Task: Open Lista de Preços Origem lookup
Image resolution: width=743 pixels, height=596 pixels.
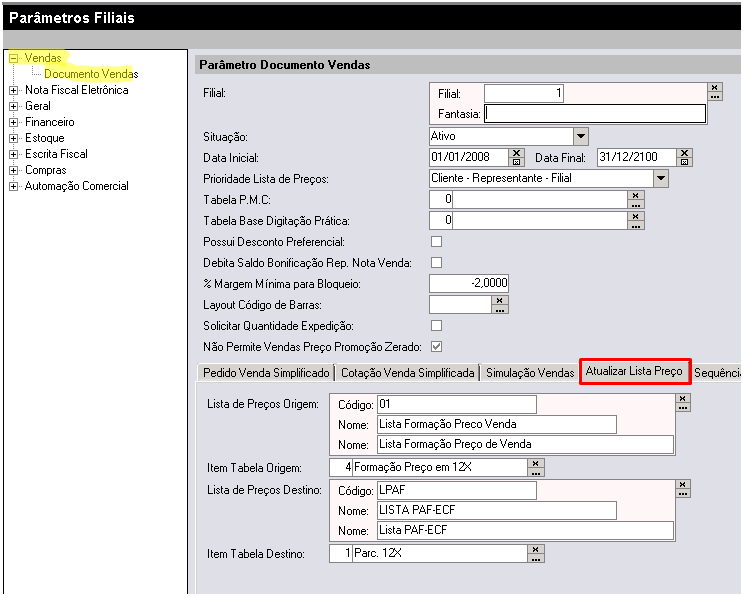Action: pyautogui.click(x=683, y=407)
